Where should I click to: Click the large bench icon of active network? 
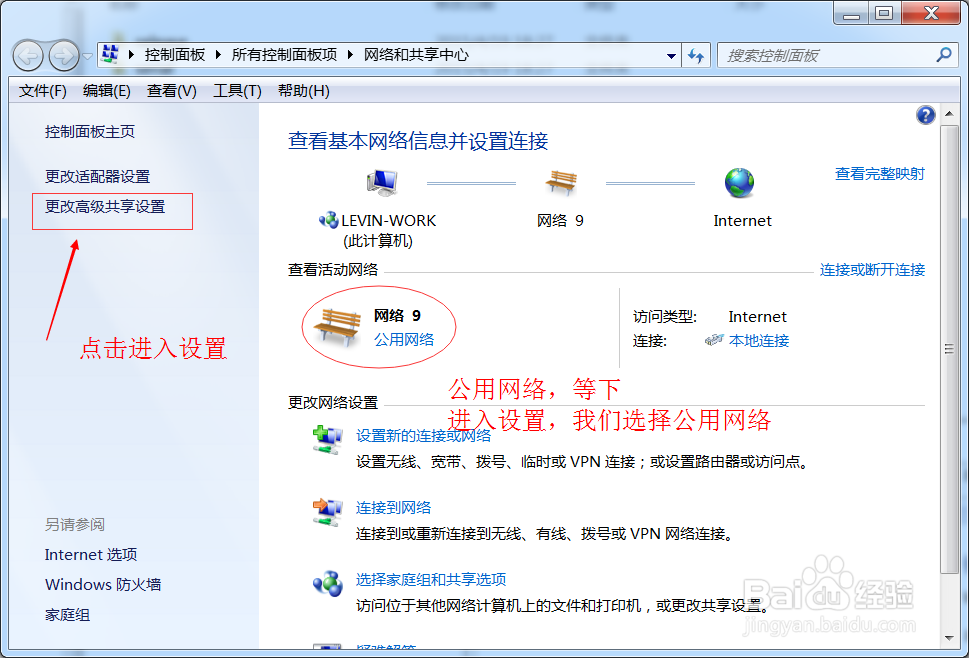pos(337,327)
